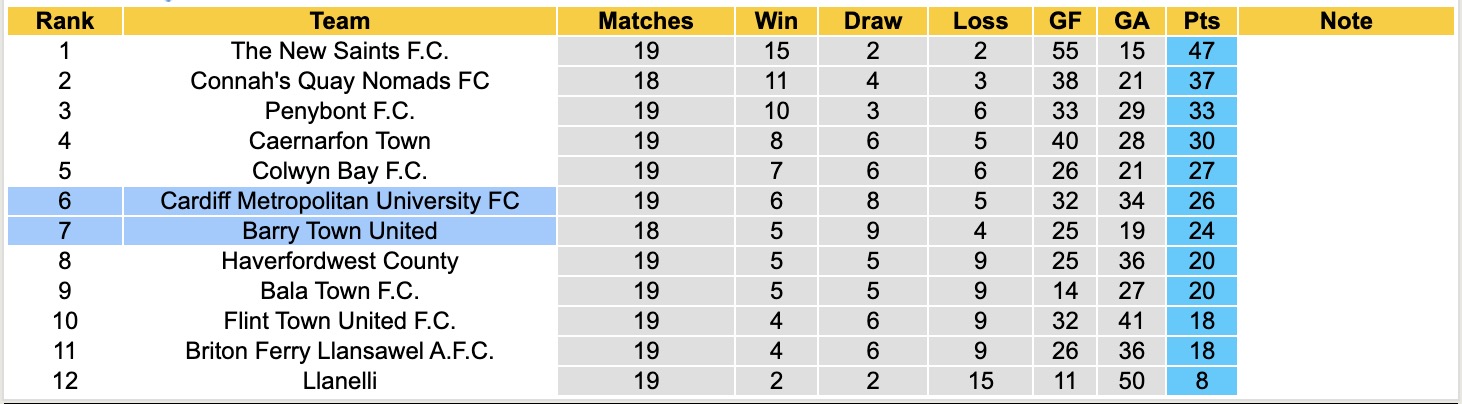
Task: Select Flint Town United F.C.
Action: (x=340, y=321)
